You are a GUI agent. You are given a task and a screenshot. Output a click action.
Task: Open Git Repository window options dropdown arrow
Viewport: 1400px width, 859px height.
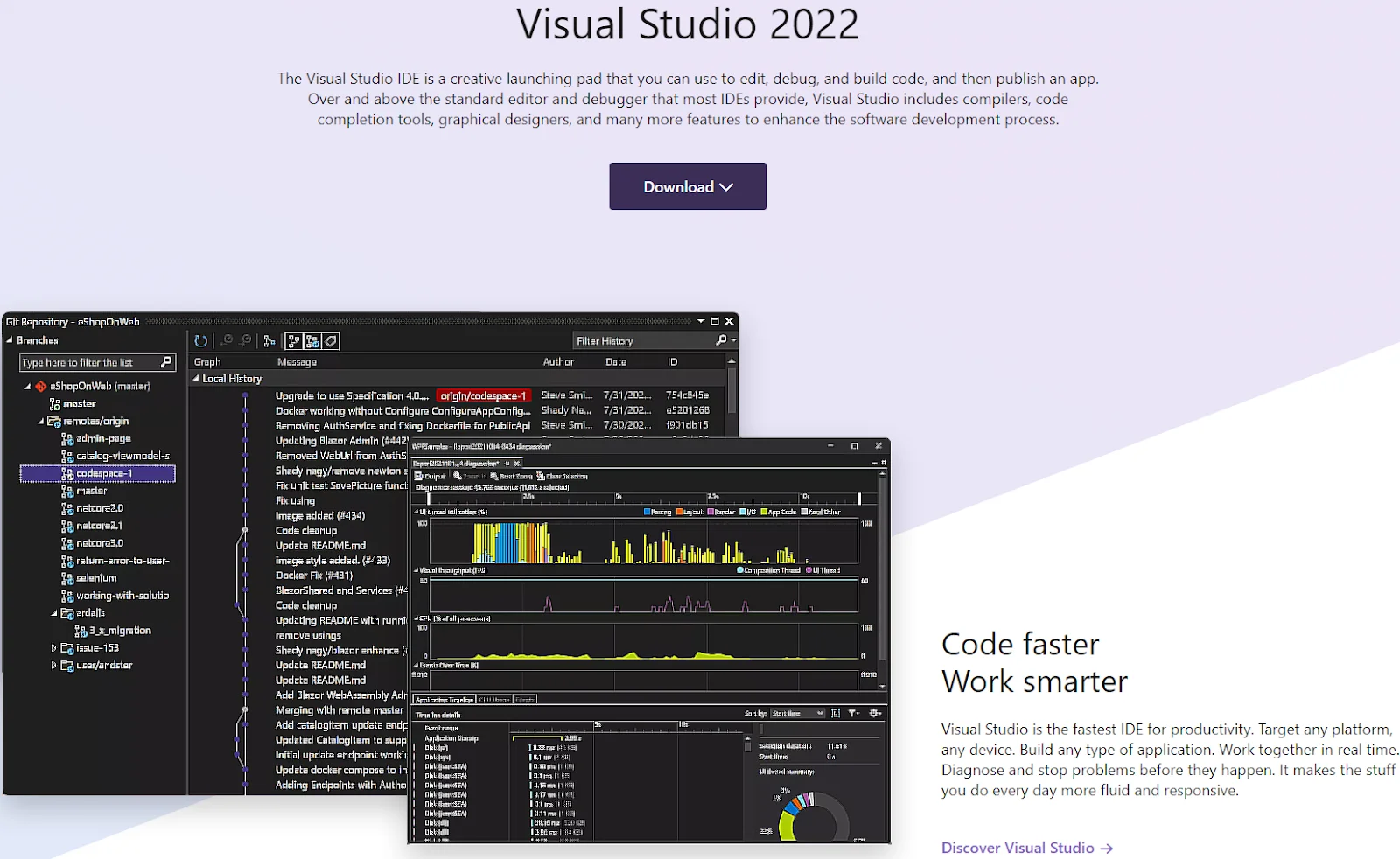pyautogui.click(x=700, y=322)
